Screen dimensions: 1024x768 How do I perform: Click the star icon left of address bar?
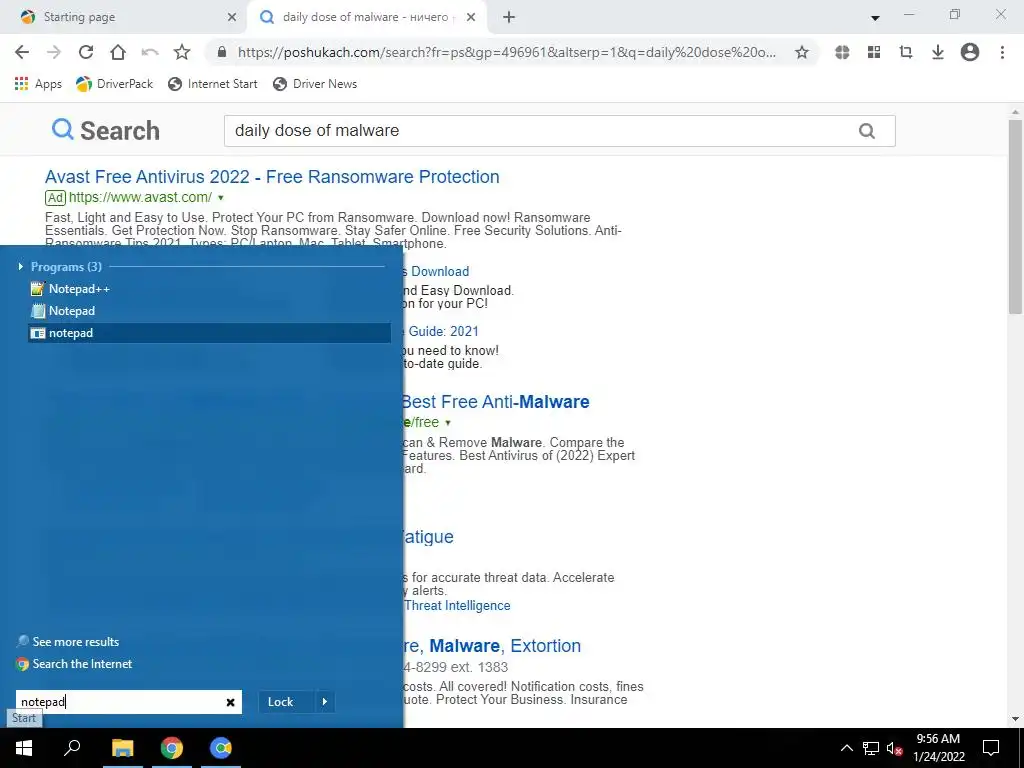tap(182, 52)
